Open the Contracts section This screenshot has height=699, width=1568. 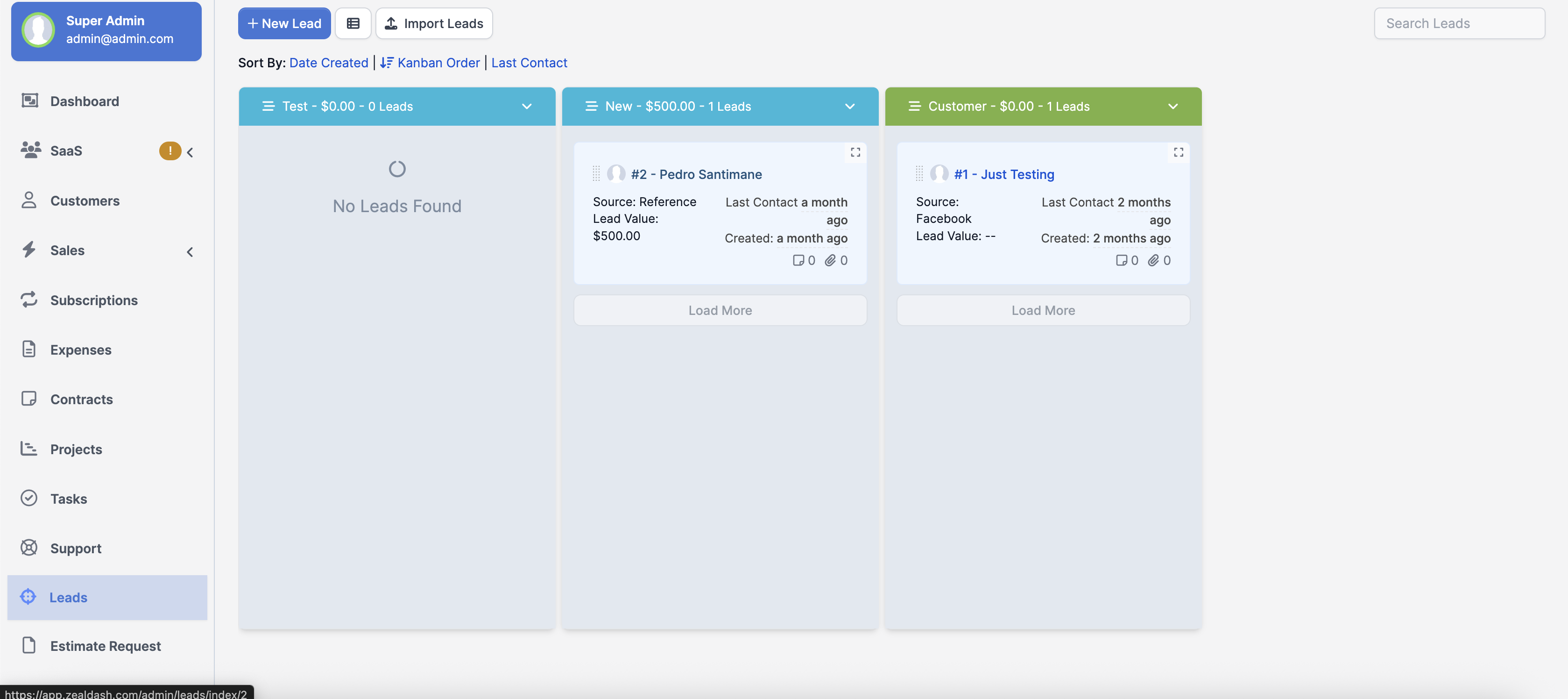[82, 399]
